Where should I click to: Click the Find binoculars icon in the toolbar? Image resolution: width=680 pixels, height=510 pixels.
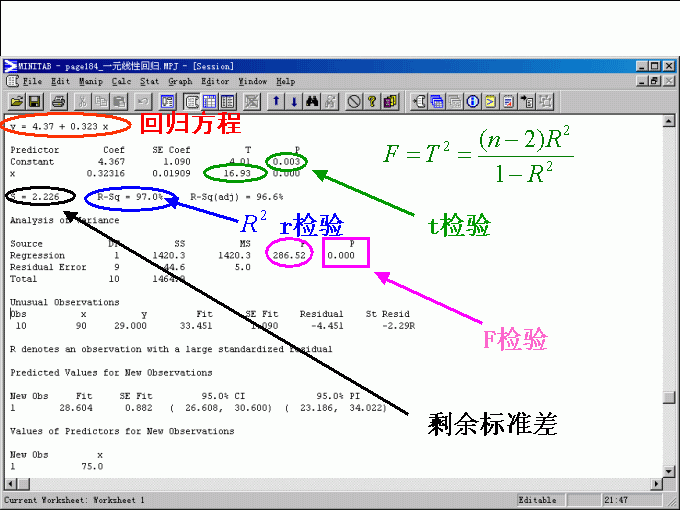312,101
